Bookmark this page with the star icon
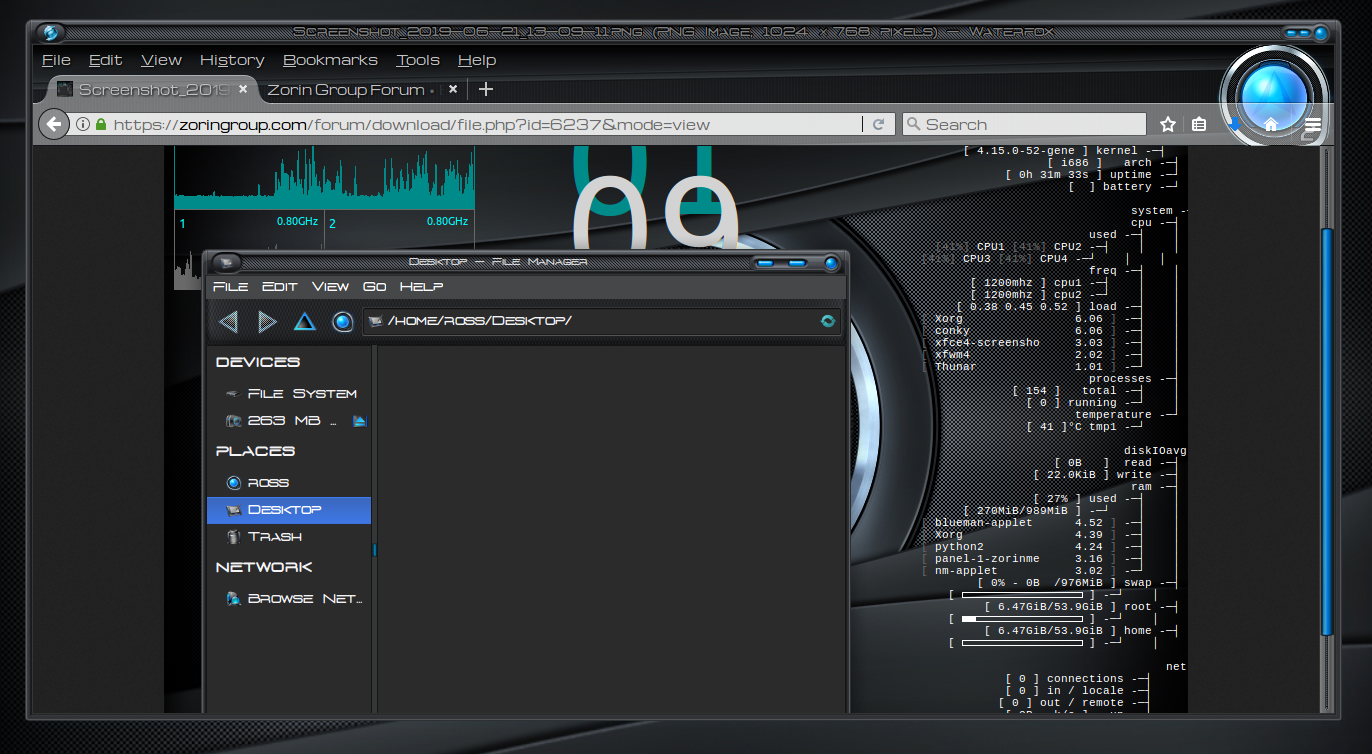The height and width of the screenshot is (754, 1372). coord(1167,124)
